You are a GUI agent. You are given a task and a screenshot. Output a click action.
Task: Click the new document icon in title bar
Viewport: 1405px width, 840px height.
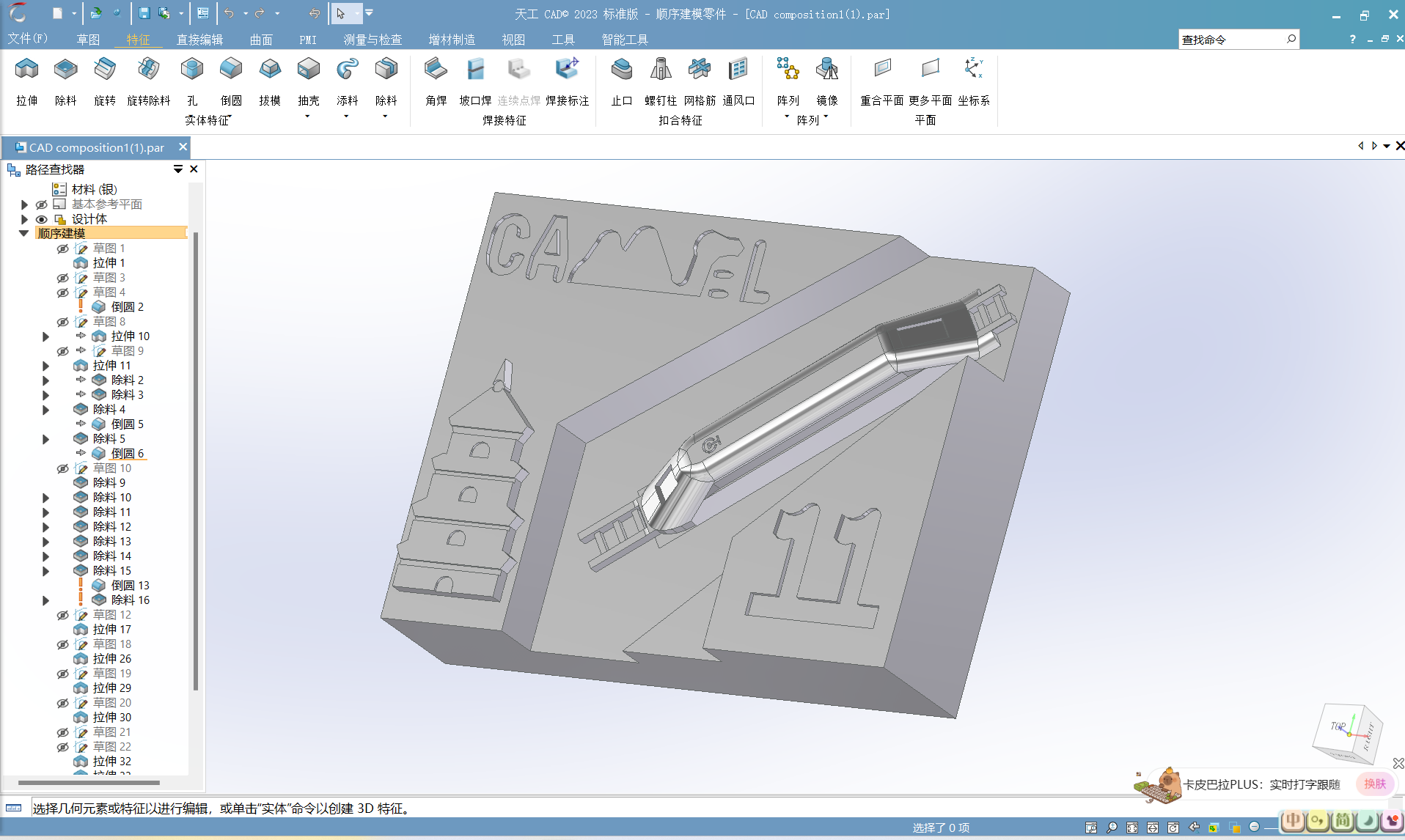pos(57,13)
